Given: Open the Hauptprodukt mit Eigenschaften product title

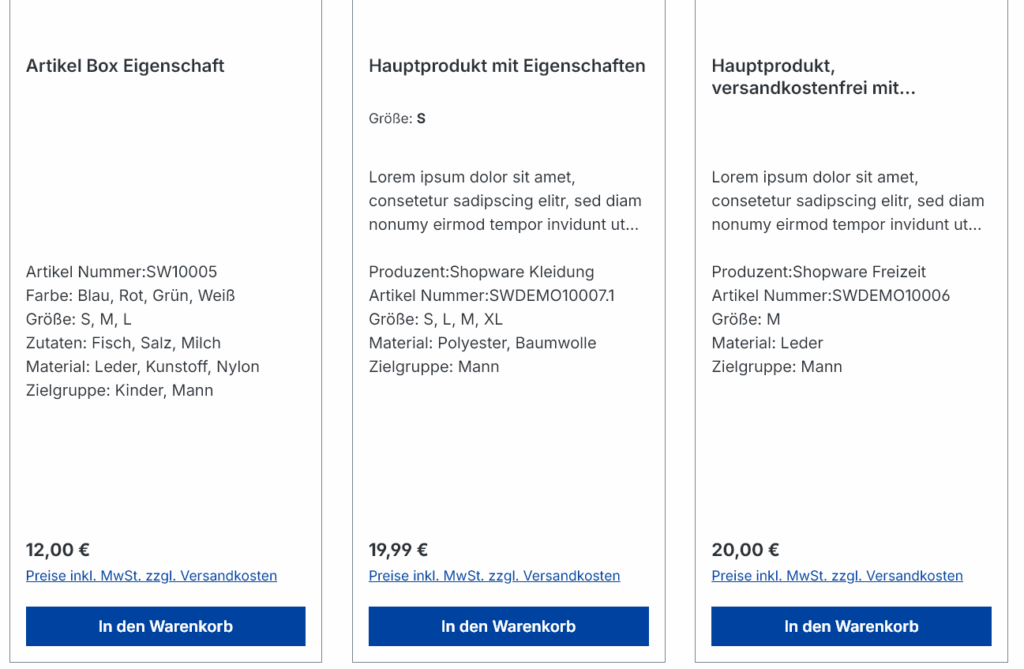Looking at the screenshot, I should (507, 66).
